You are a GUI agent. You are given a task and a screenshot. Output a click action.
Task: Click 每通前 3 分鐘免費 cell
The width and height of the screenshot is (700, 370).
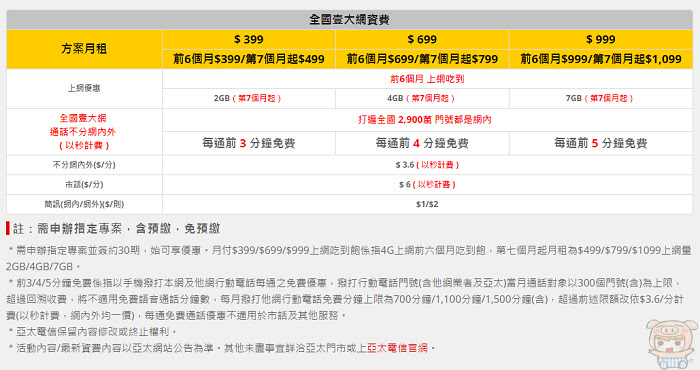click(x=249, y=143)
